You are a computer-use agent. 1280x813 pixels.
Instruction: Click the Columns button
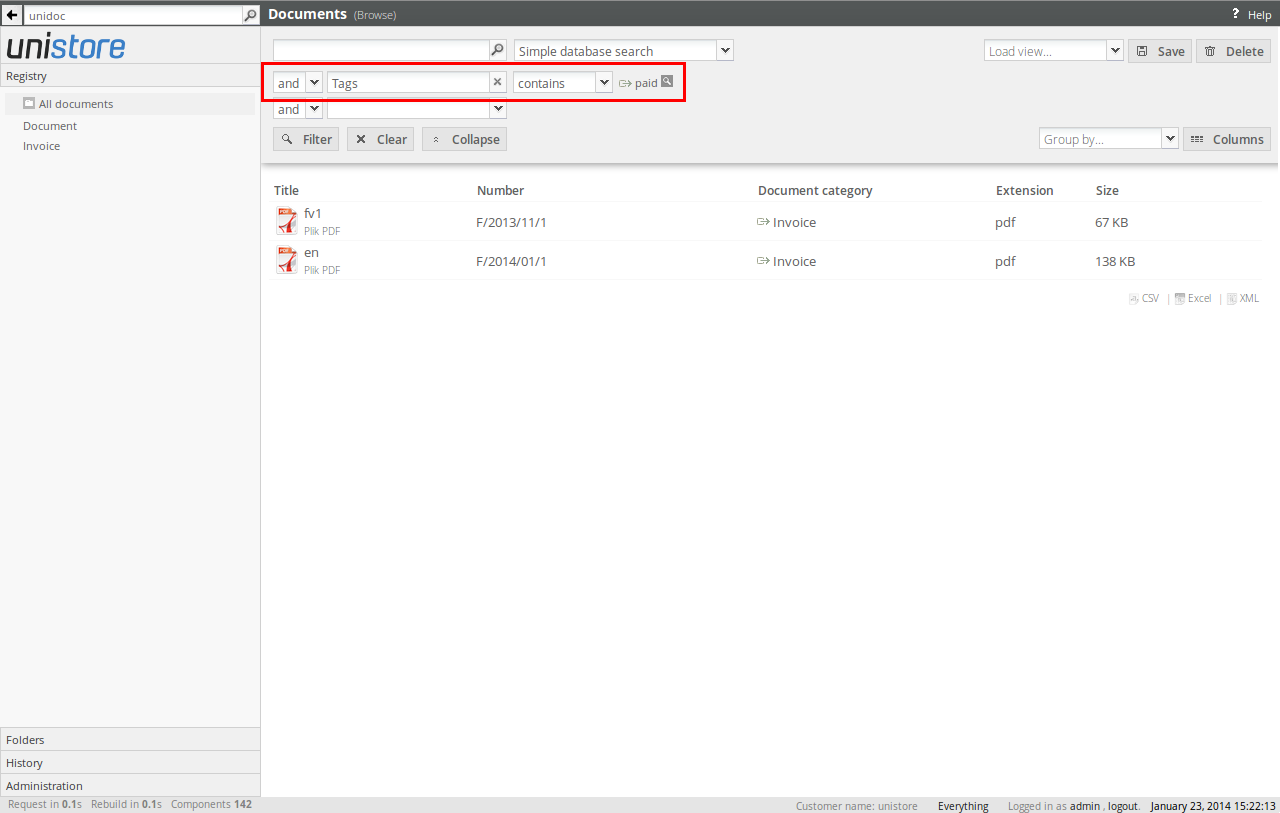click(x=1227, y=139)
